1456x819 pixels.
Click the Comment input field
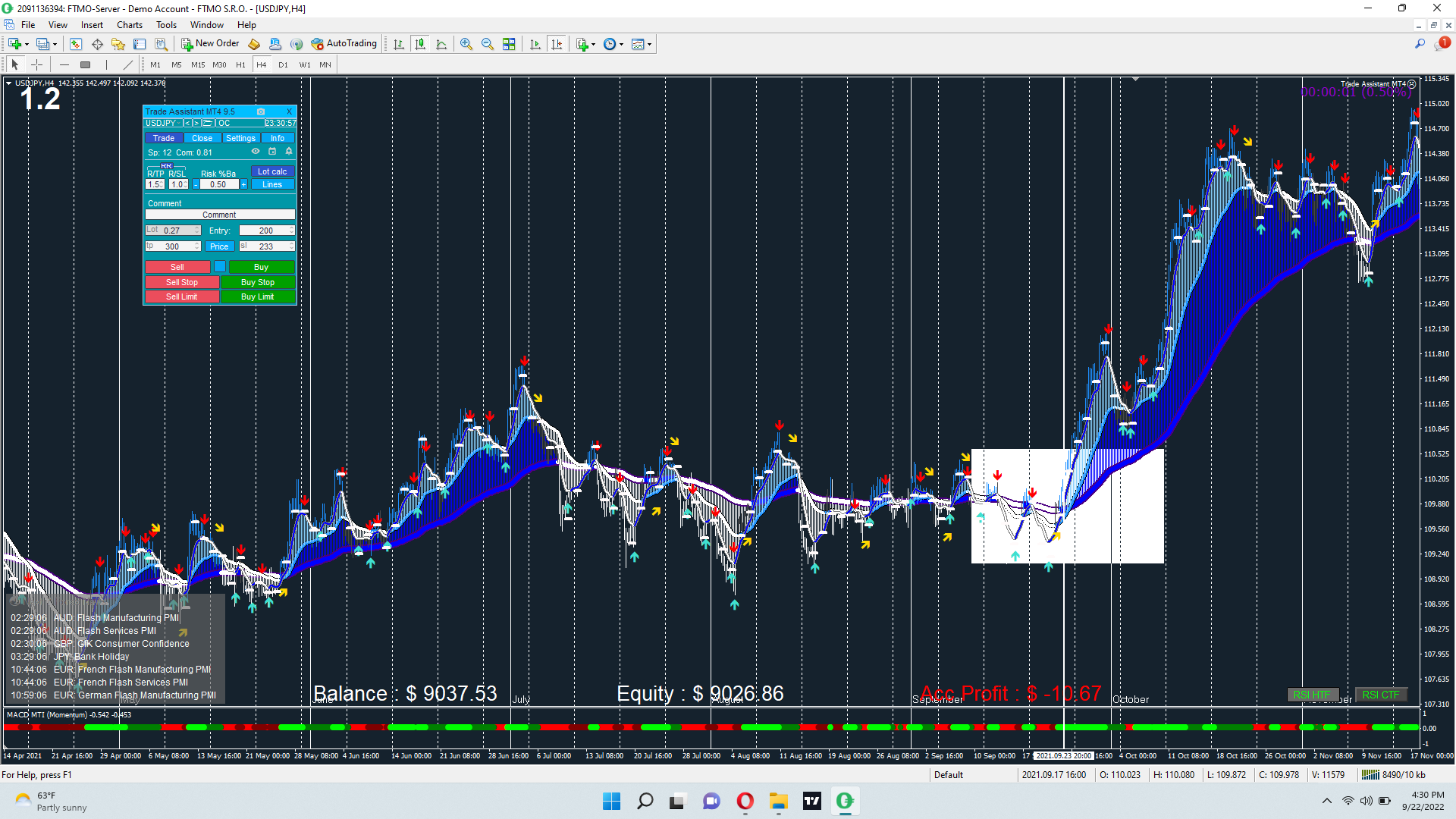219,215
